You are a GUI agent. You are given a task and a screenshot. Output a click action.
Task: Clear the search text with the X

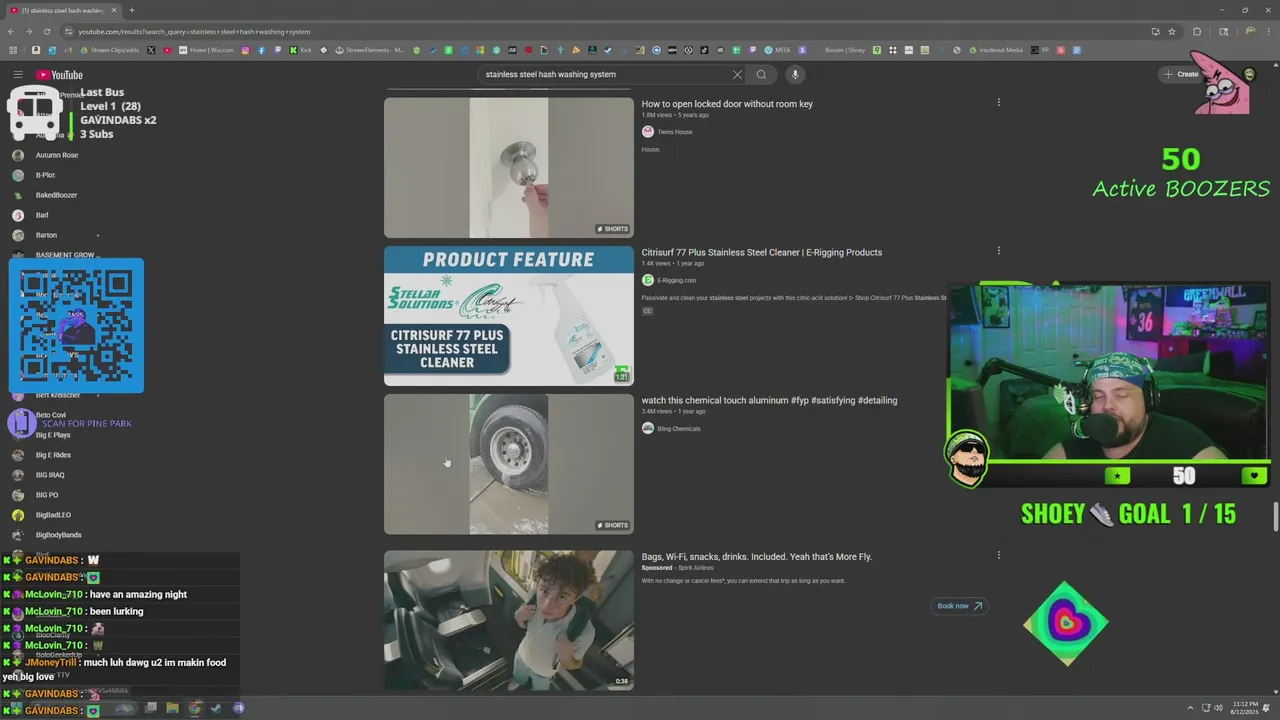pyautogui.click(x=737, y=74)
